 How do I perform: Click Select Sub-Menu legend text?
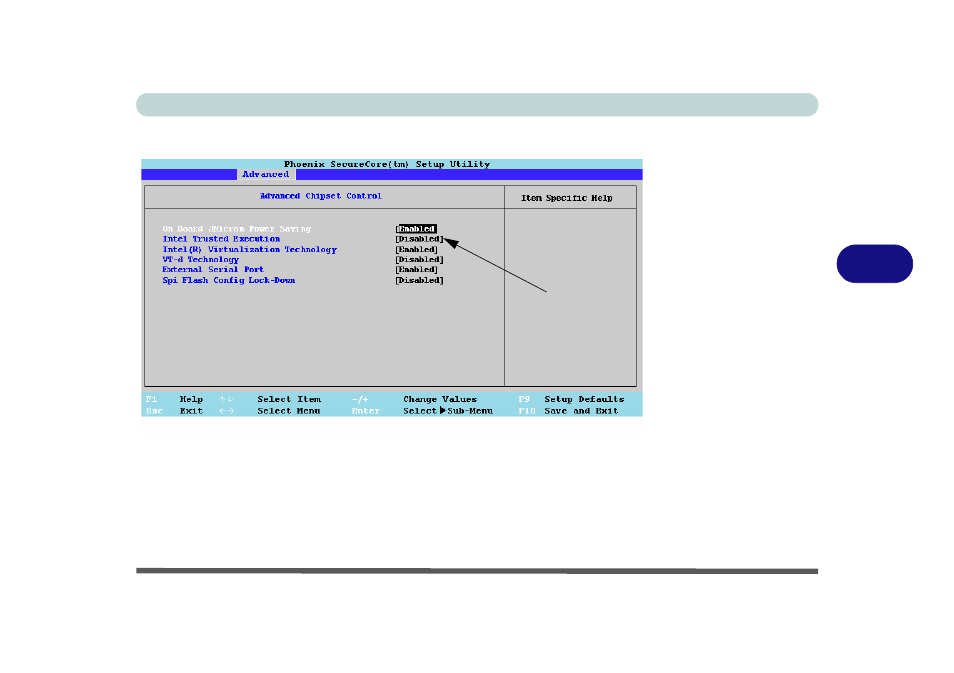pyautogui.click(x=448, y=411)
